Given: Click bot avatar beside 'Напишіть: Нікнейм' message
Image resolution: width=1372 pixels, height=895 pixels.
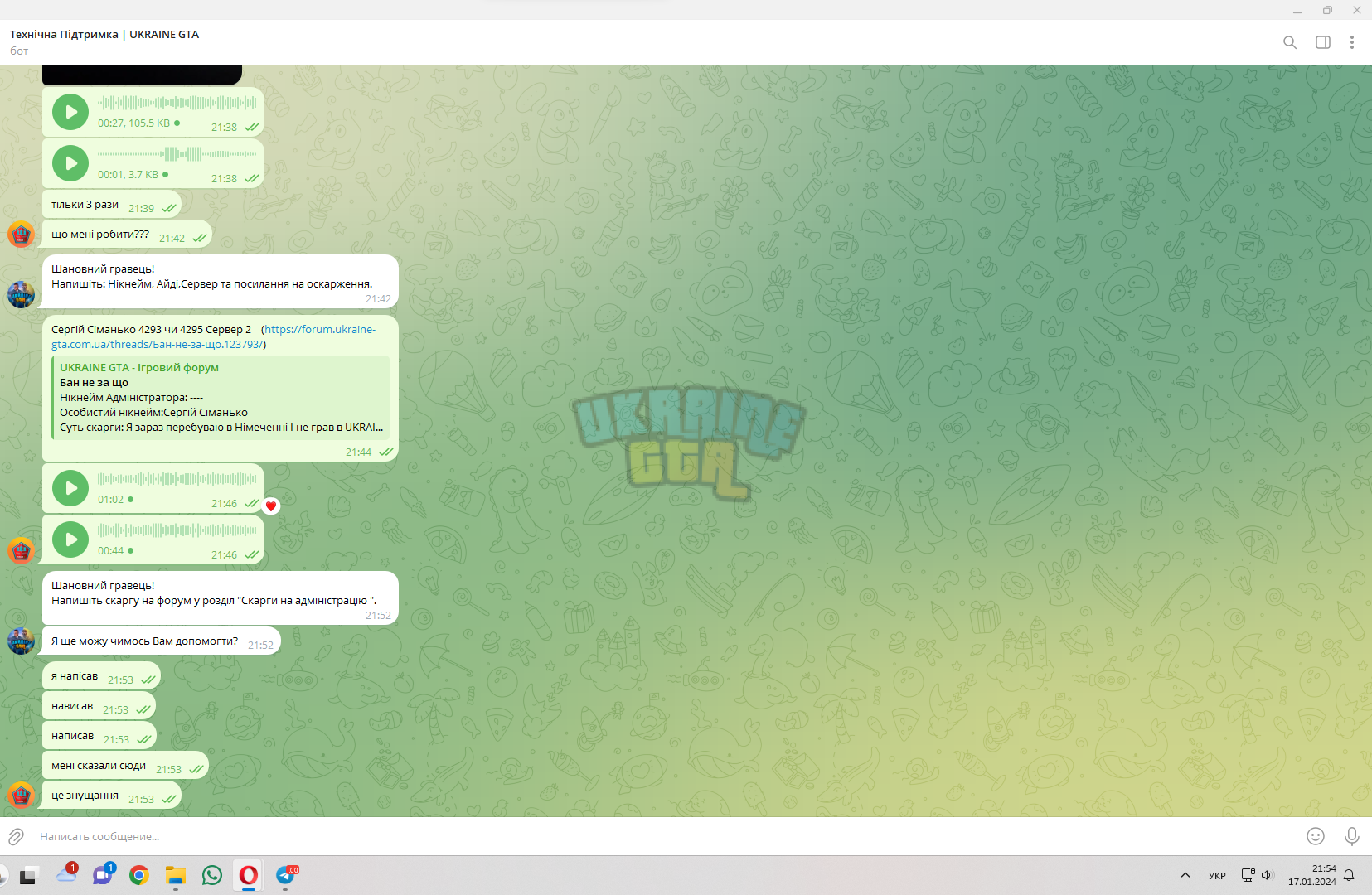Looking at the screenshot, I should 21,294.
